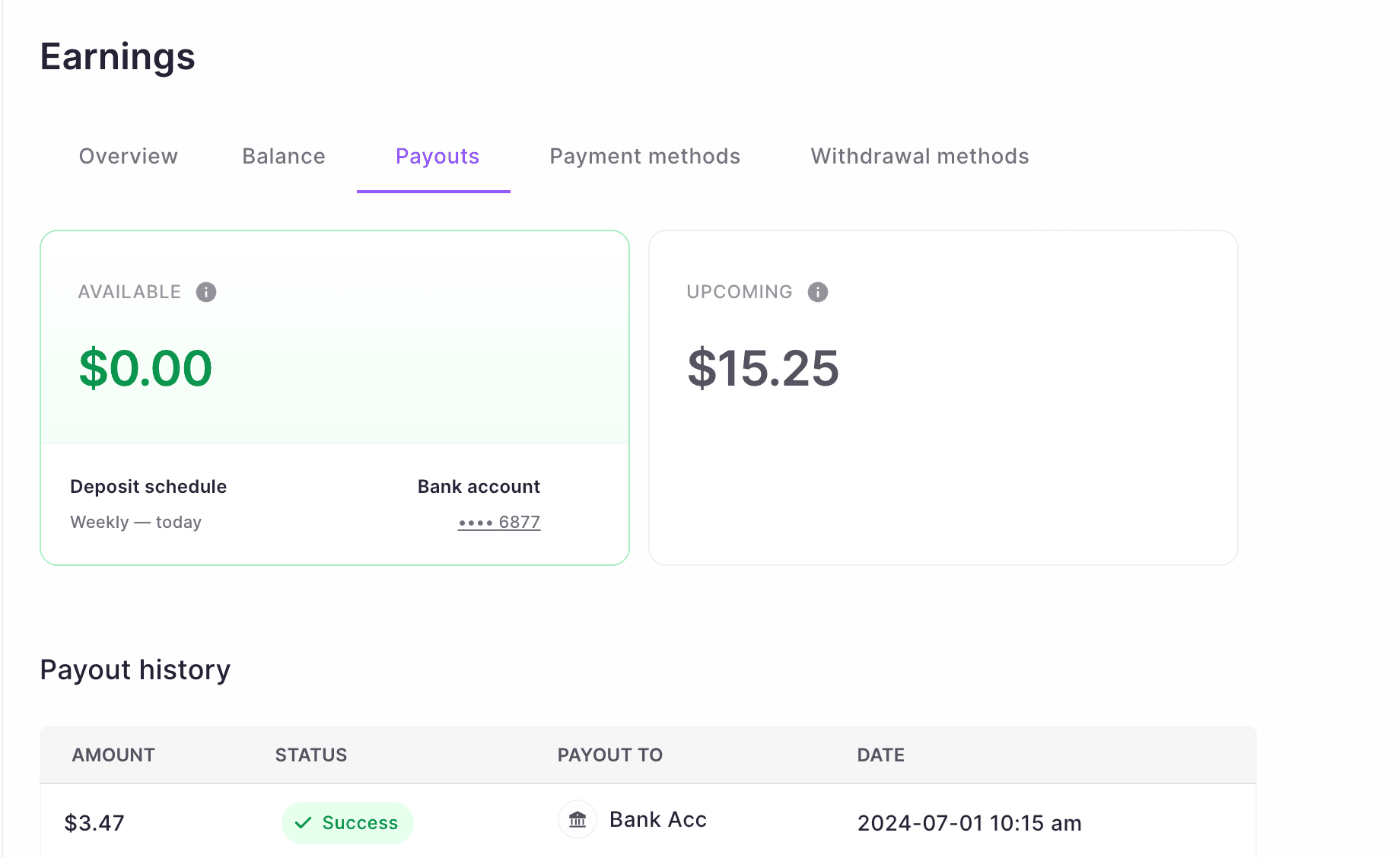Select the Payouts tab
This screenshot has height=858, width=1400.
(437, 157)
